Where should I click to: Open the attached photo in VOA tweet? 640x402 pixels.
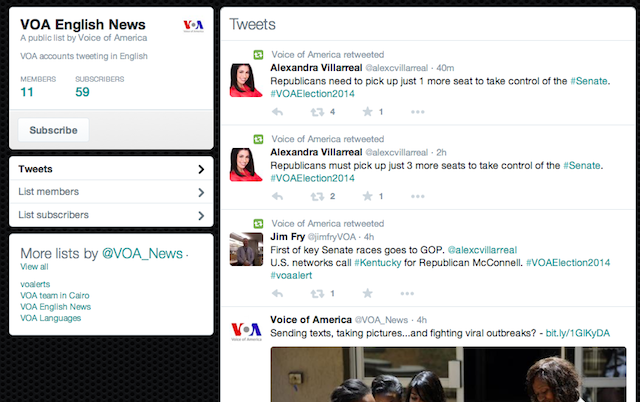pos(448,374)
